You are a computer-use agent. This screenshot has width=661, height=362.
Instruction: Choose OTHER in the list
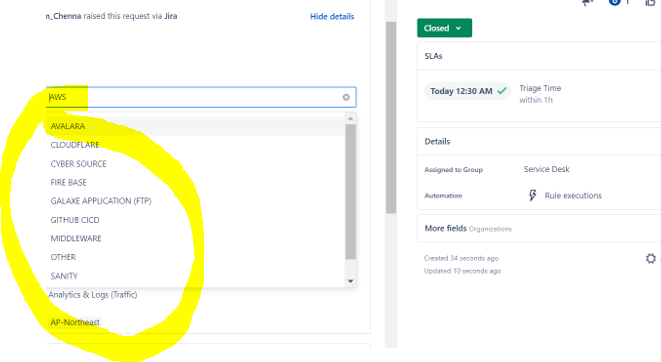[x=195, y=257]
